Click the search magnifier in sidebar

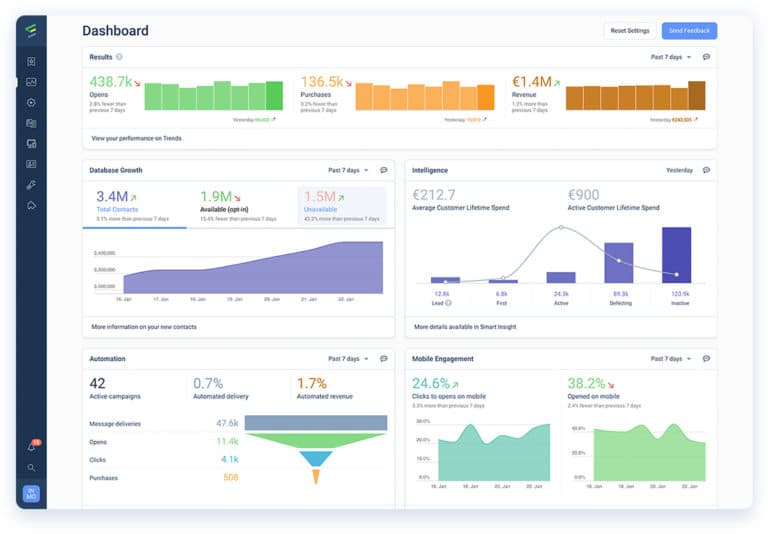31,467
